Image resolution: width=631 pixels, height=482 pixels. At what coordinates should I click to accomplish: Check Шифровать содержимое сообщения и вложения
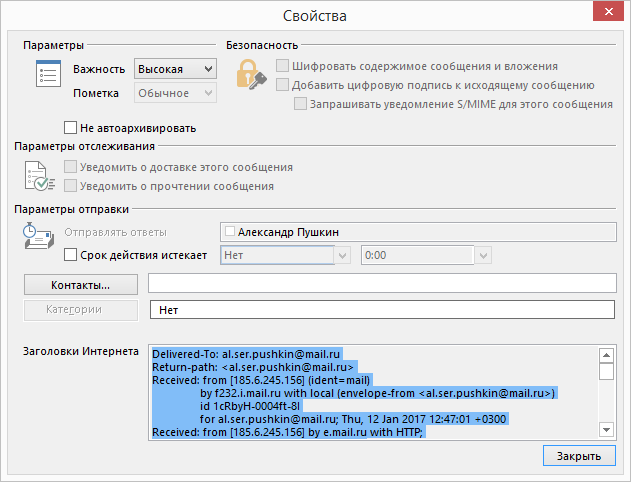(283, 66)
